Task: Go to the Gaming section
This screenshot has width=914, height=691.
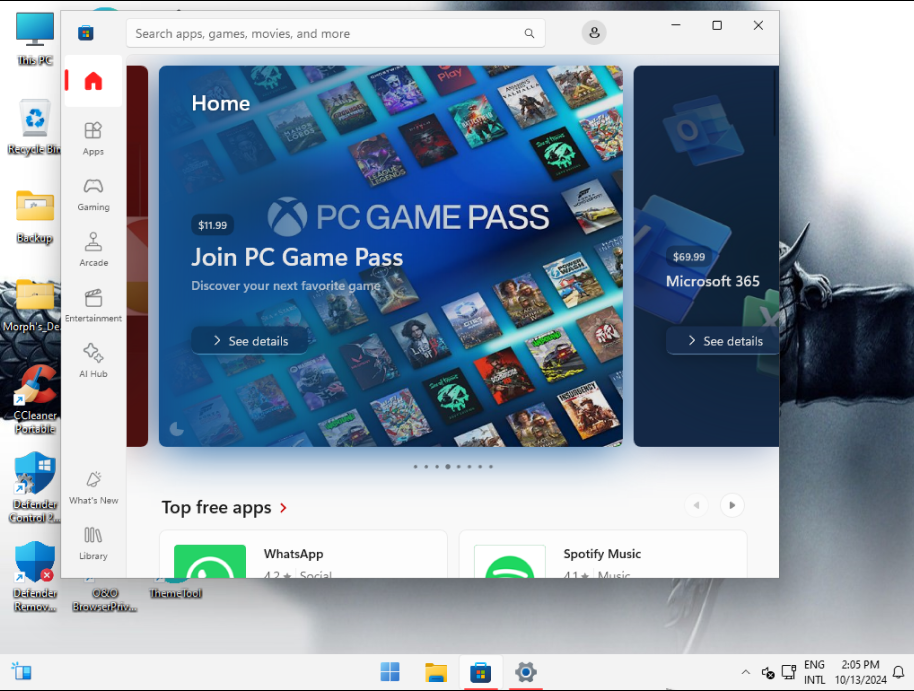Action: click(x=93, y=194)
